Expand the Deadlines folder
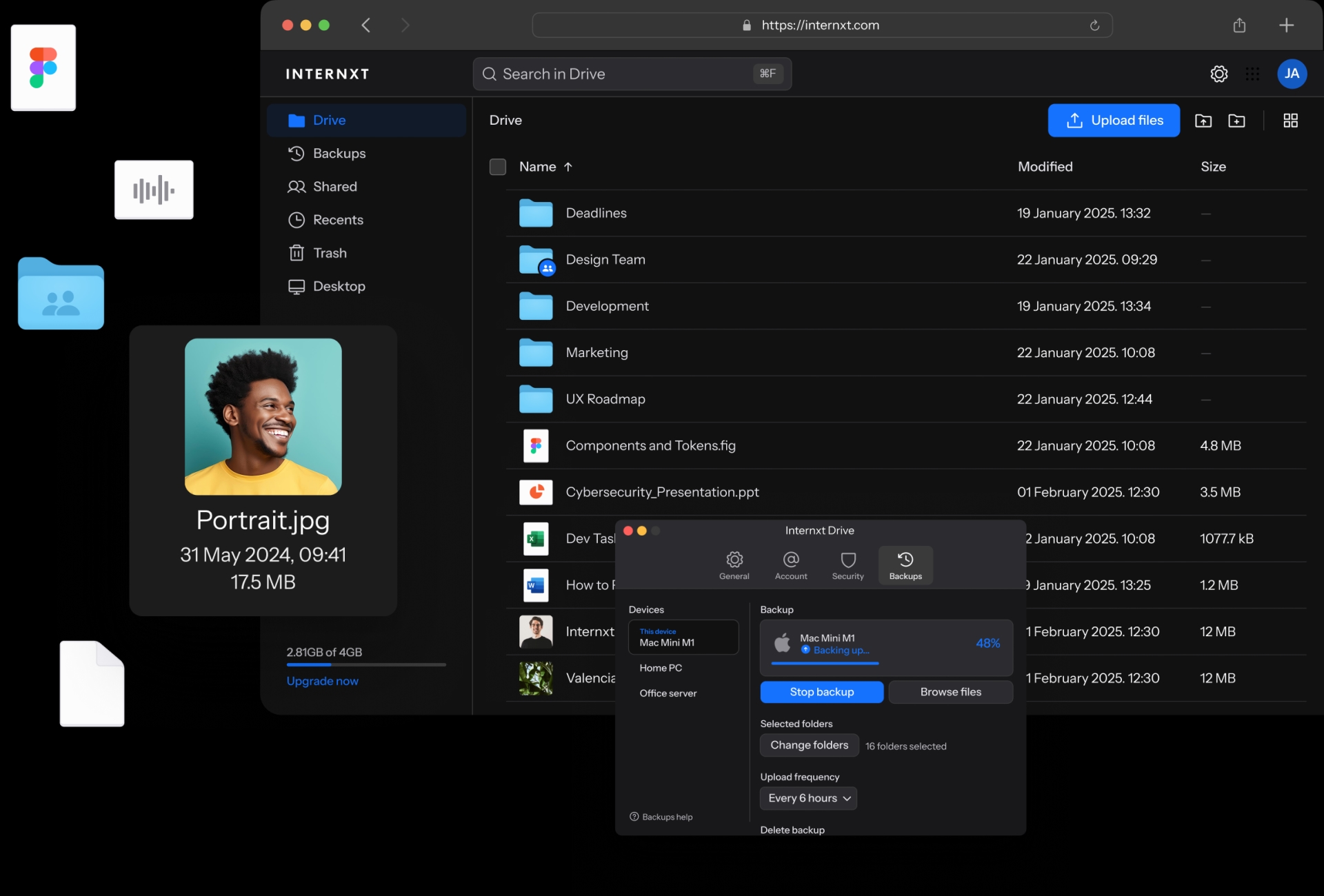 click(596, 213)
